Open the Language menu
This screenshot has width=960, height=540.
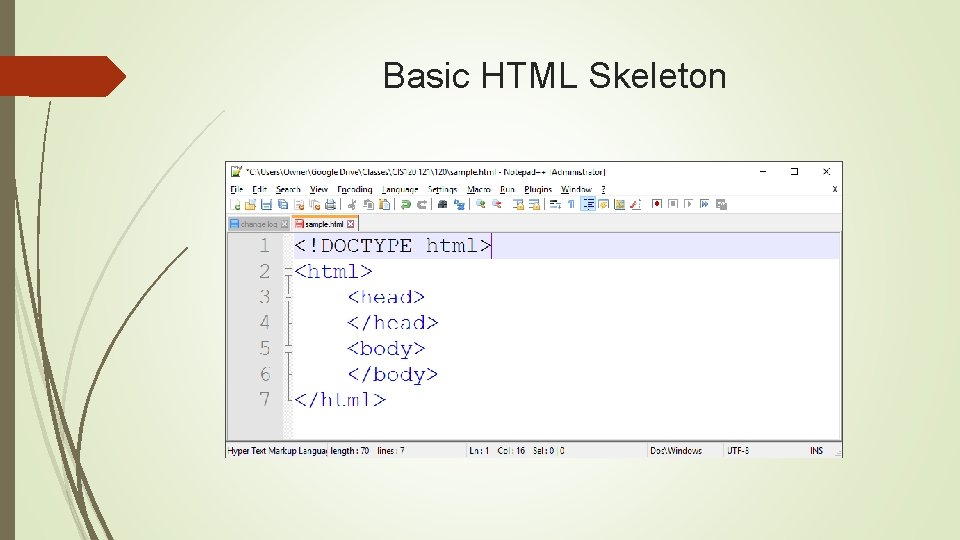400,189
